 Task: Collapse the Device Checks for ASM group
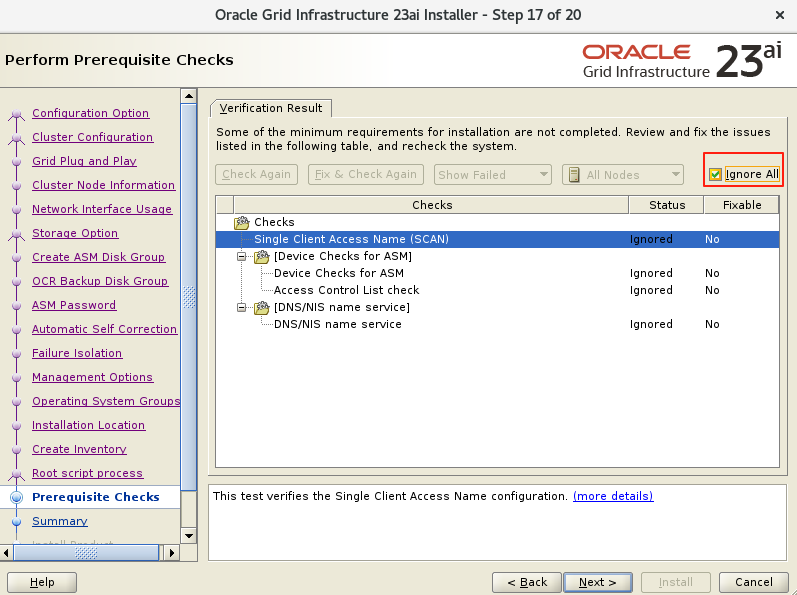[x=242, y=257]
